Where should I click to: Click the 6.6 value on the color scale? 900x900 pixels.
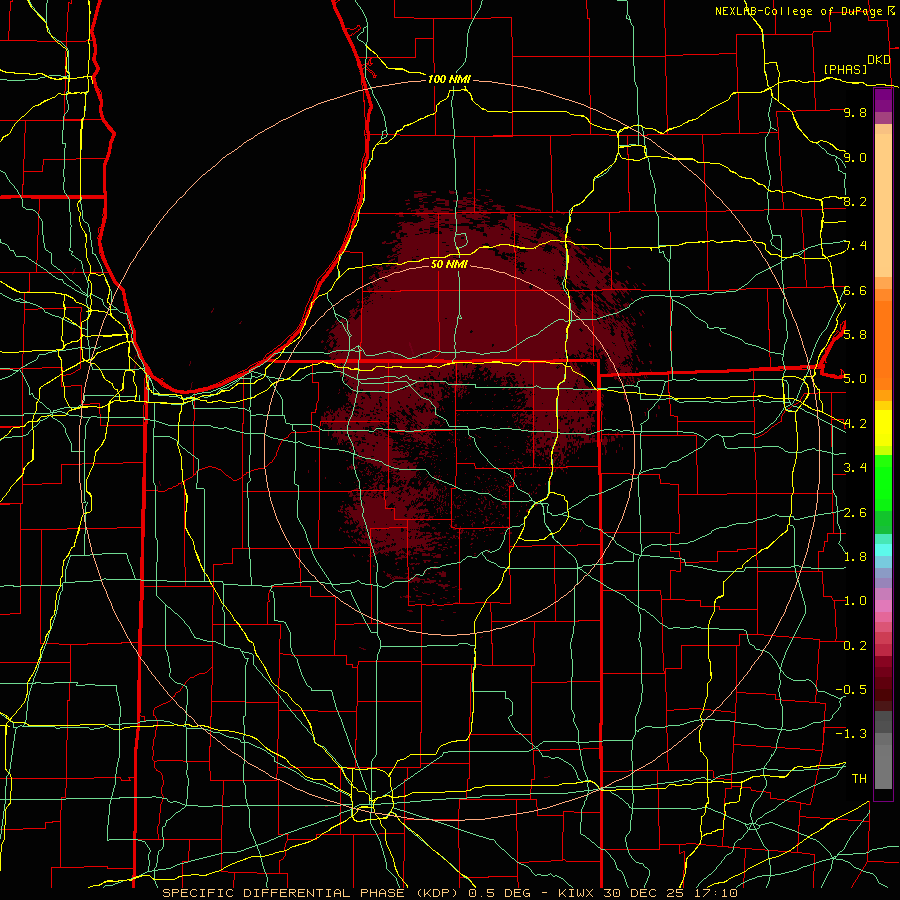[x=855, y=290]
